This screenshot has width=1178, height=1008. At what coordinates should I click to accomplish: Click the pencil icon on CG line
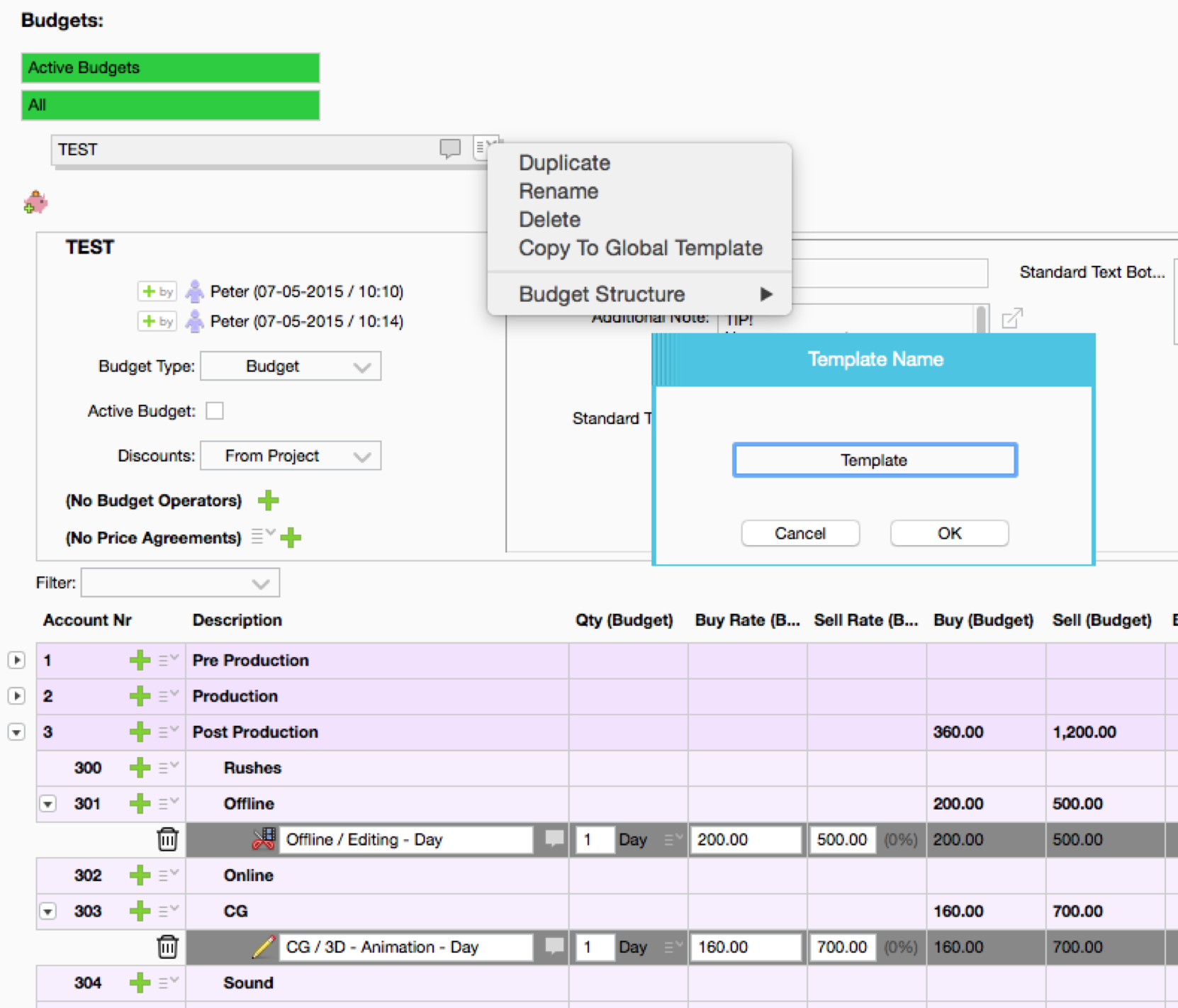[x=264, y=947]
